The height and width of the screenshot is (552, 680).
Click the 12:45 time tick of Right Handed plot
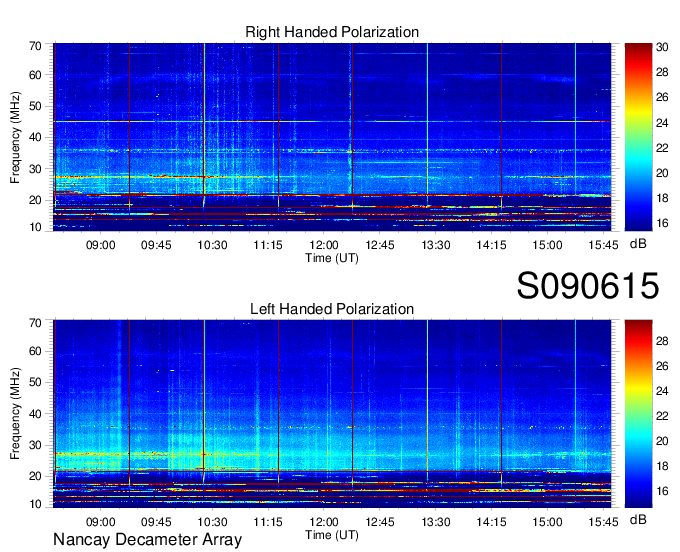pos(380,245)
